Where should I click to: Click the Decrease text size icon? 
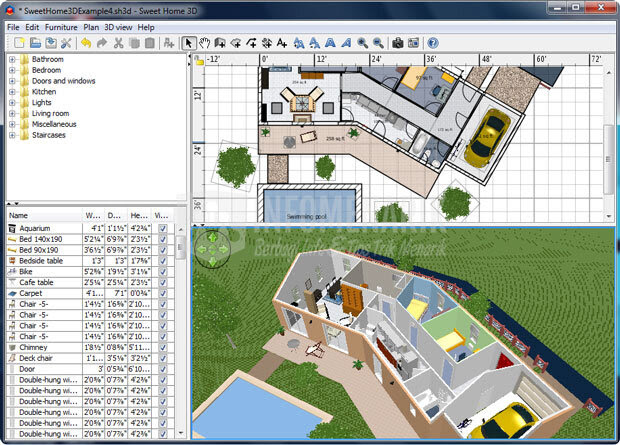(315, 43)
